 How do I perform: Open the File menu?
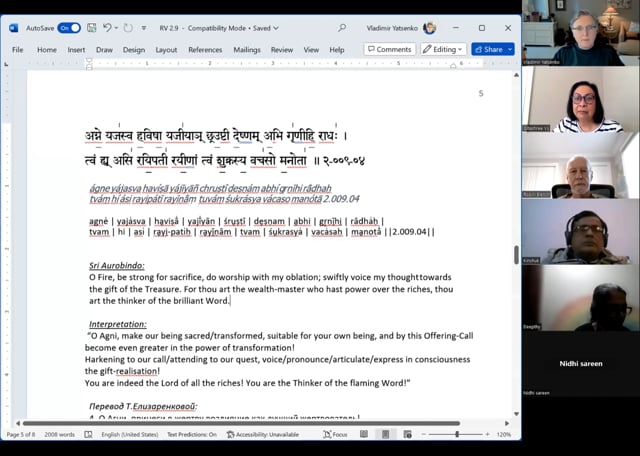tap(18, 49)
